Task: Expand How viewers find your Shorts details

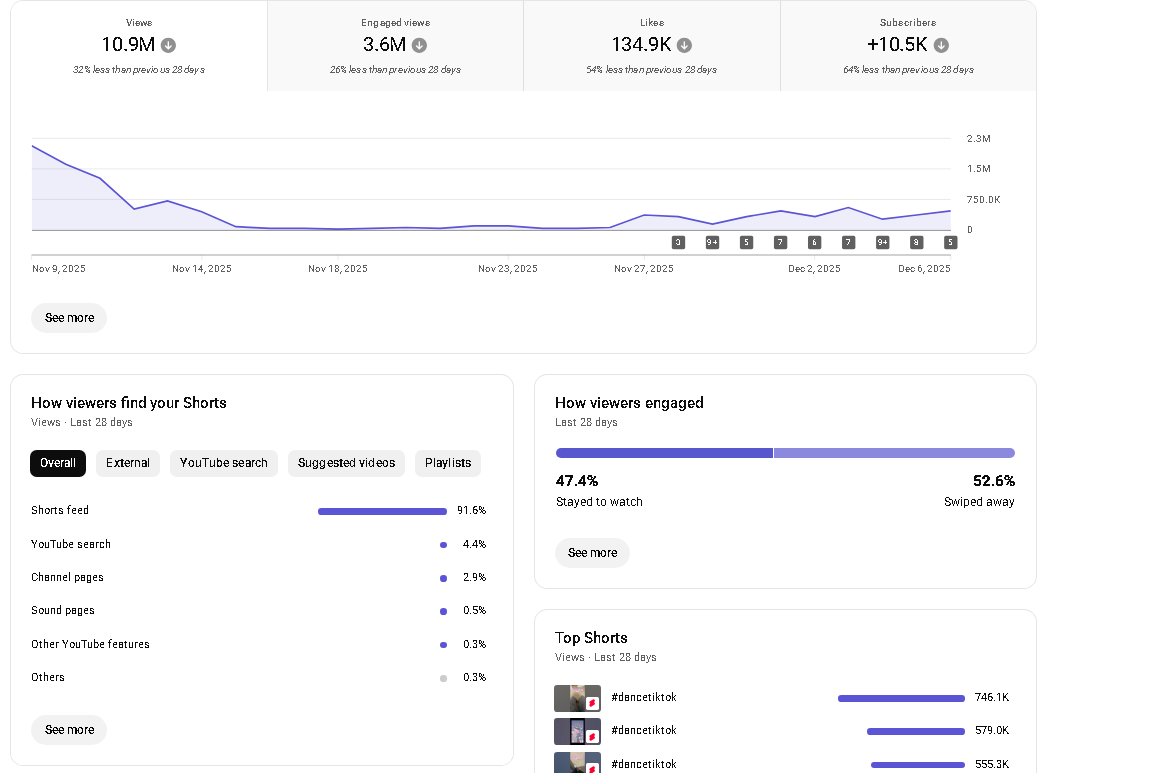Action: pos(69,730)
